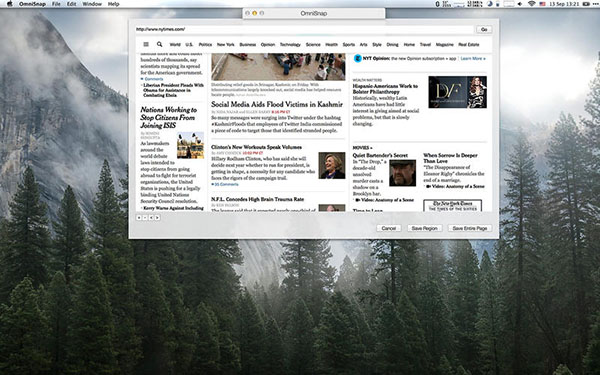
Task: Select the Health section tab
Action: coord(331,44)
